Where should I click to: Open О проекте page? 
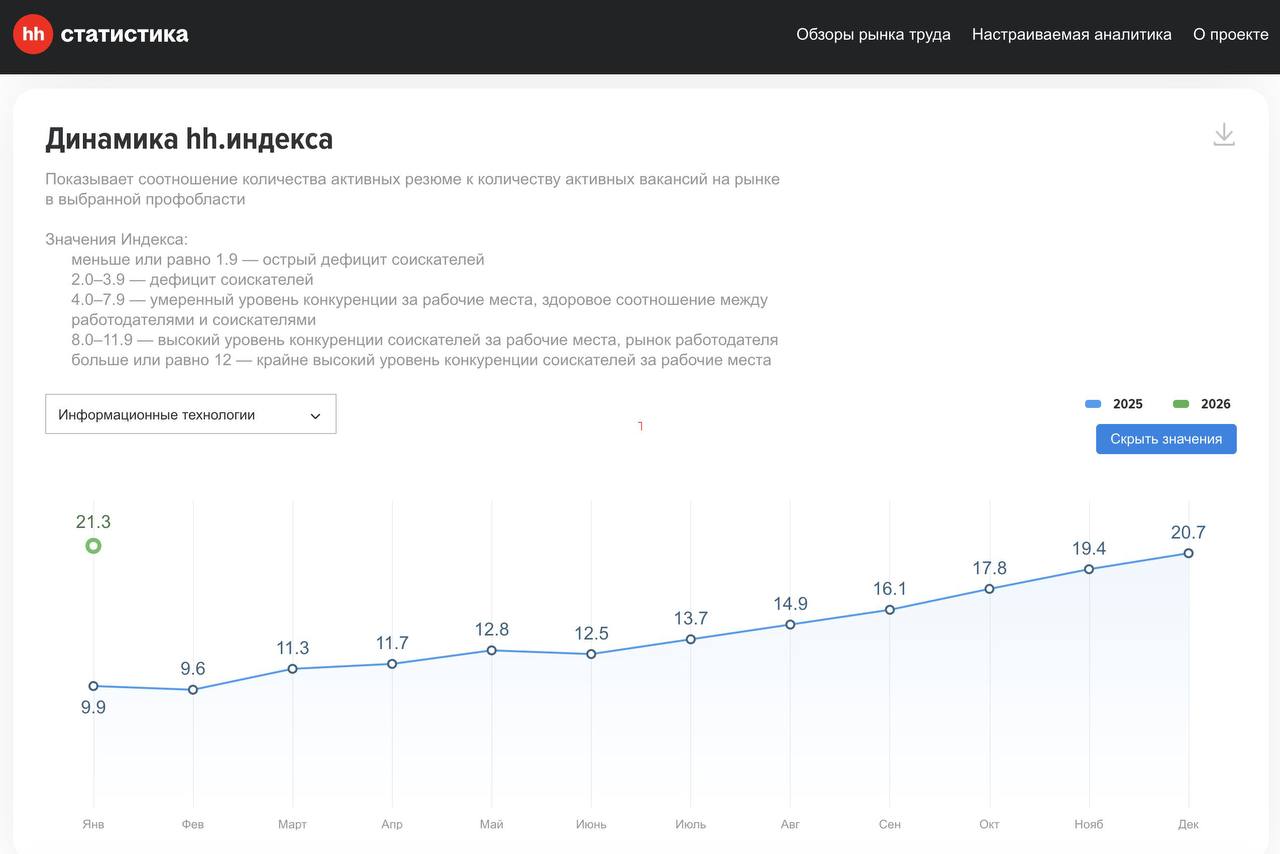[x=1230, y=34]
